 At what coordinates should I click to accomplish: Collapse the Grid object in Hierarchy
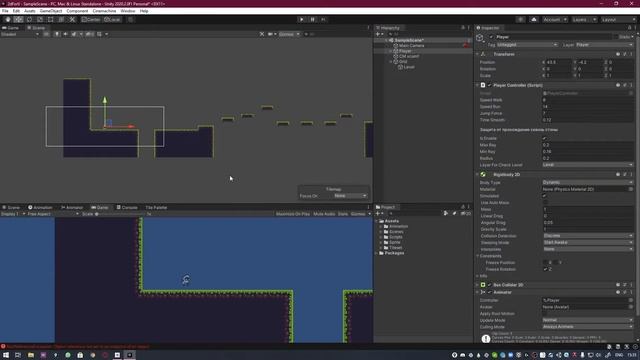(x=391, y=62)
